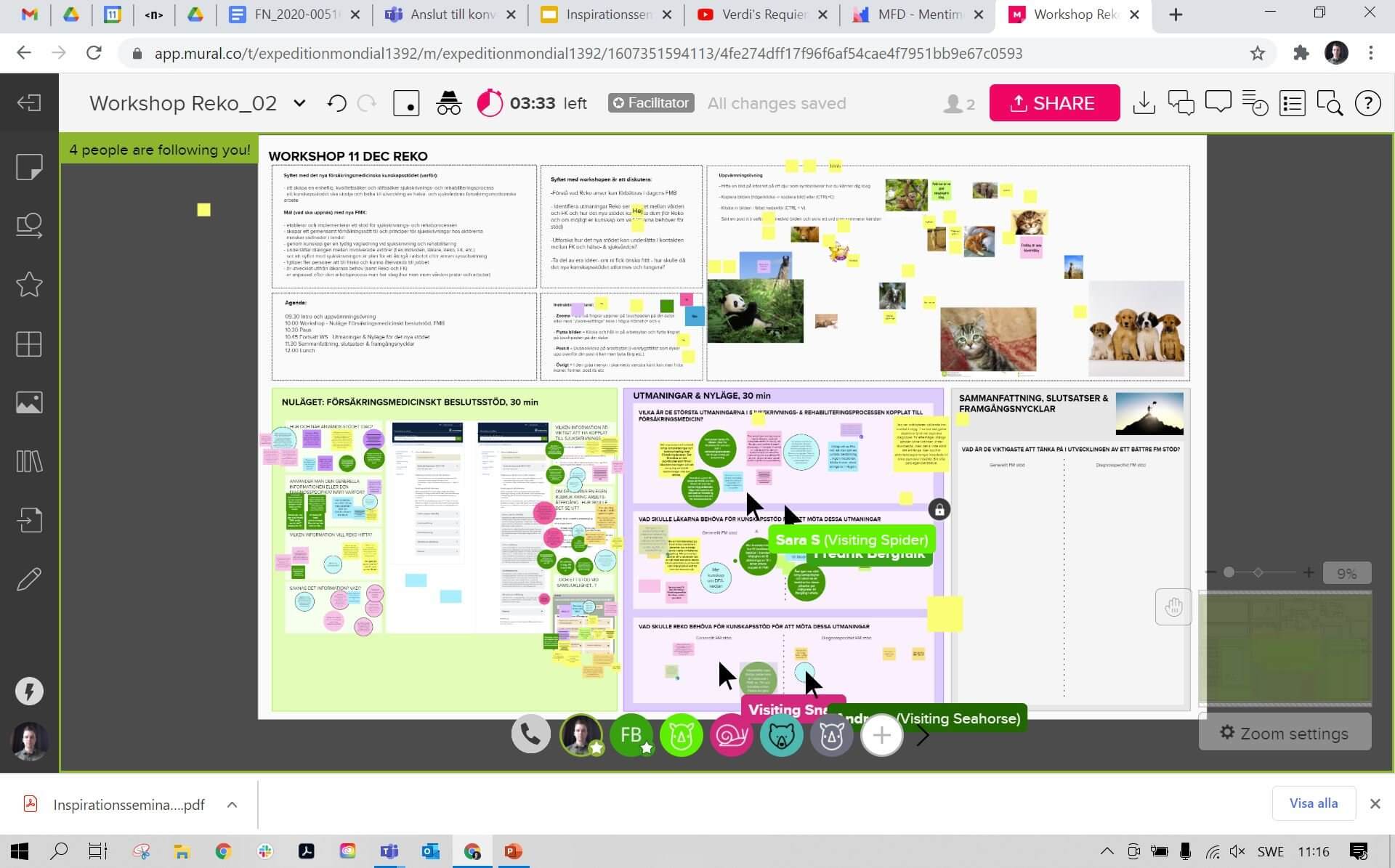Screen dimensions: 1395x868
Task: Open Zoom settings button
Action: (1285, 733)
